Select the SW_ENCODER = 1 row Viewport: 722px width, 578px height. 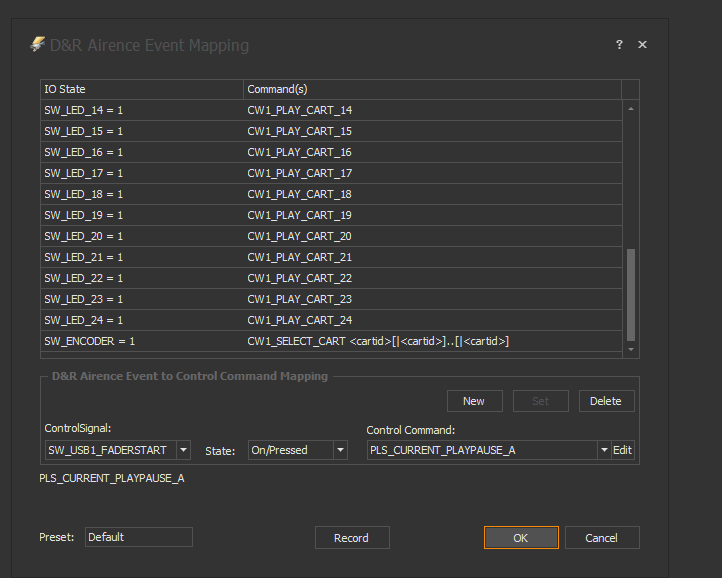coord(141,341)
